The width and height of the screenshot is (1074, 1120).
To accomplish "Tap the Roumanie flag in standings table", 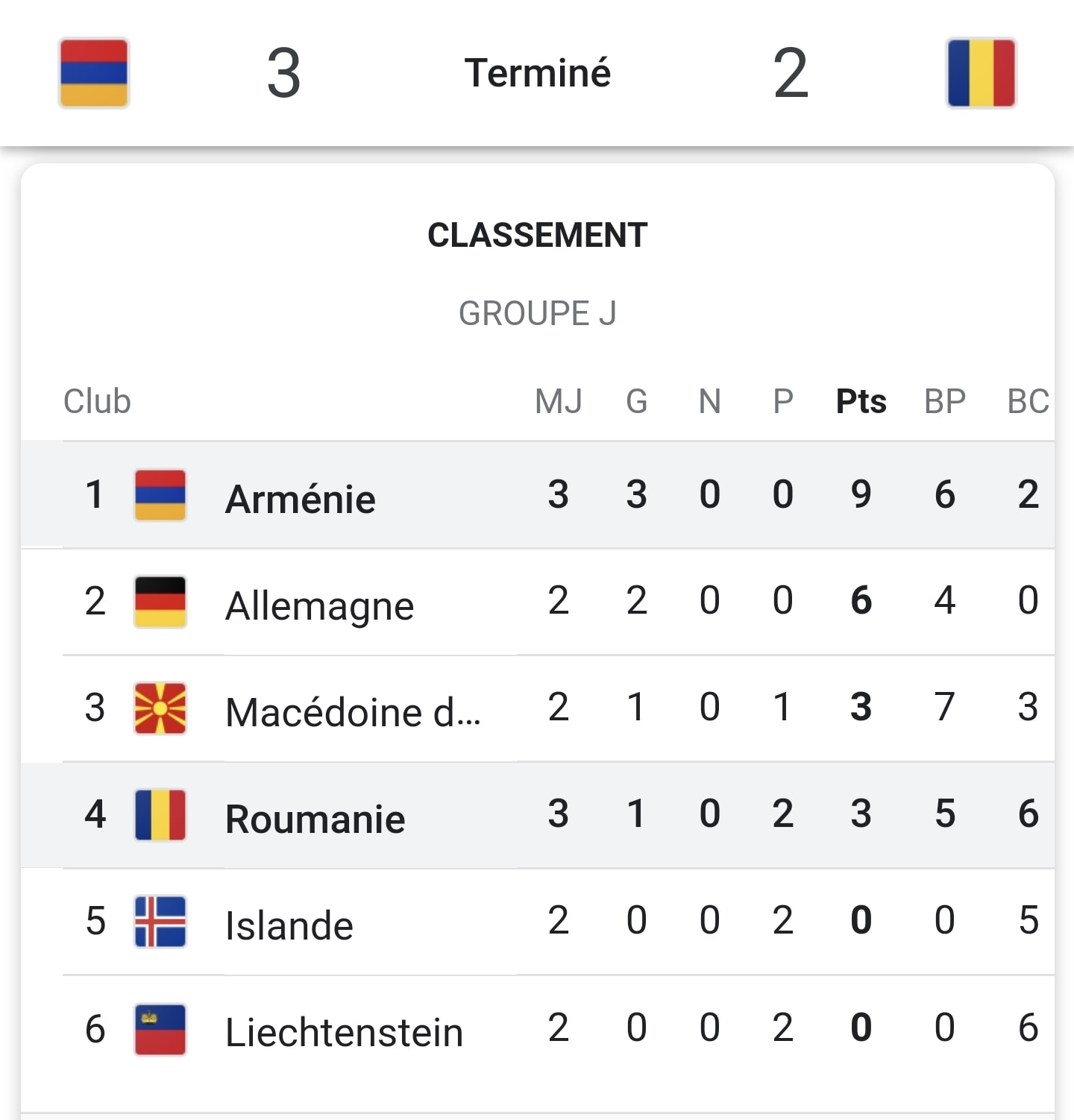I will [x=160, y=815].
